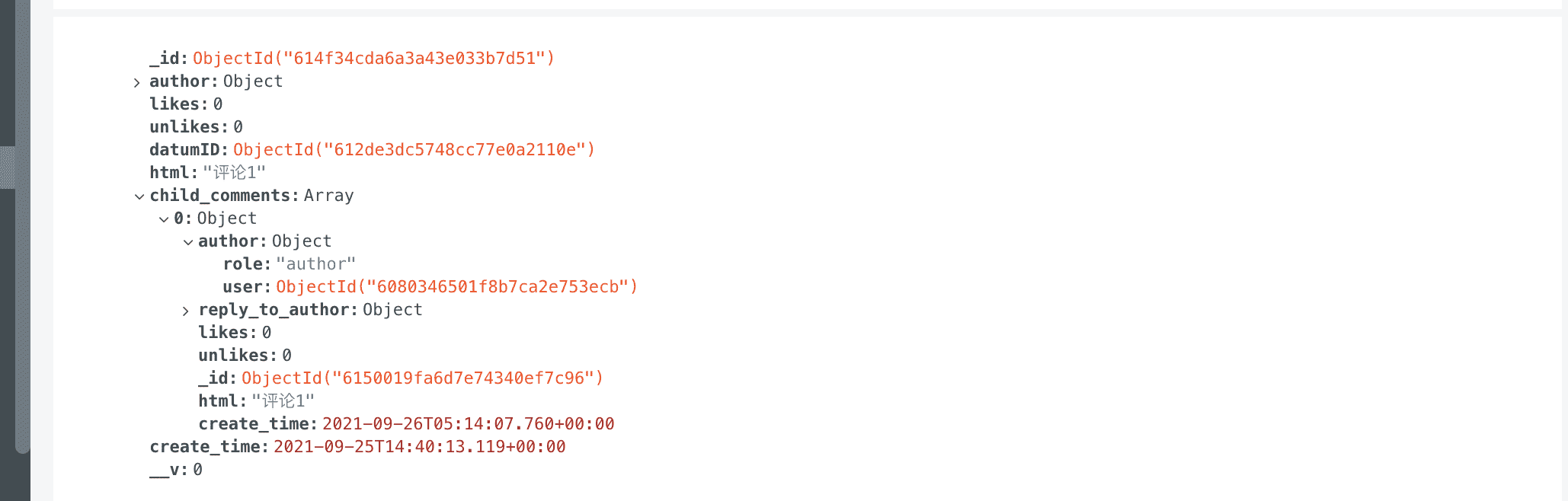Select the top _id ObjectId value
The image size is (1568, 501).
pyautogui.click(x=373, y=59)
